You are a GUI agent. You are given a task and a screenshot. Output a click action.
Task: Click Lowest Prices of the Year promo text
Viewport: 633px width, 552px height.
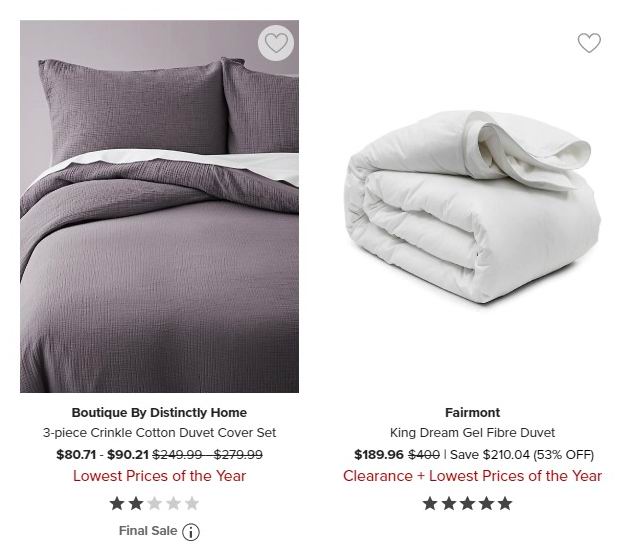pos(159,476)
